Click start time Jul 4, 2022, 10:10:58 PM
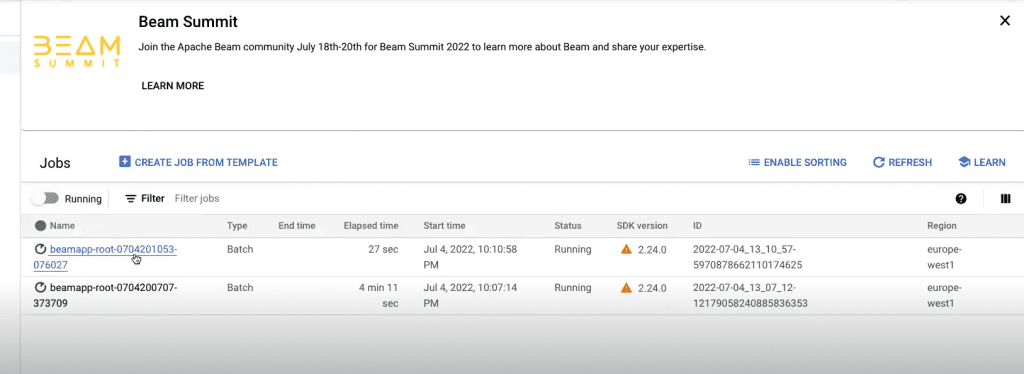Viewport: 1024px width, 374px height. tap(470, 257)
